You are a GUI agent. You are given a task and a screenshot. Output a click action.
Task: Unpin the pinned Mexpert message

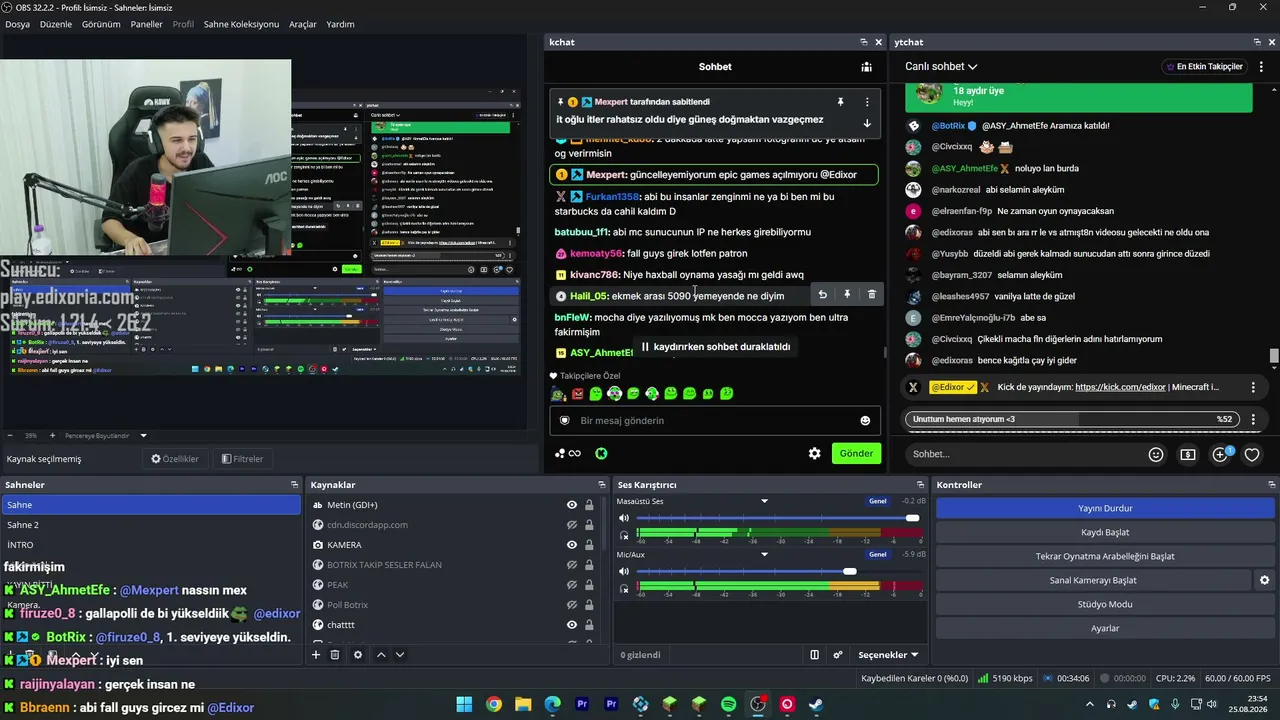(x=841, y=102)
